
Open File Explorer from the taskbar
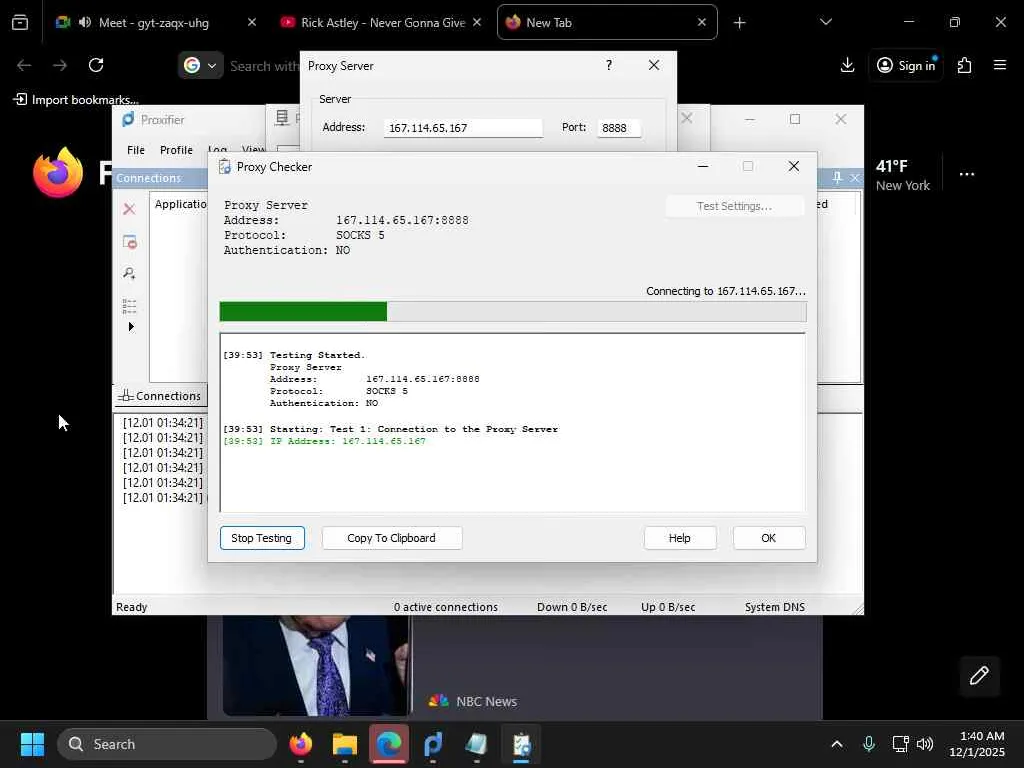[345, 744]
